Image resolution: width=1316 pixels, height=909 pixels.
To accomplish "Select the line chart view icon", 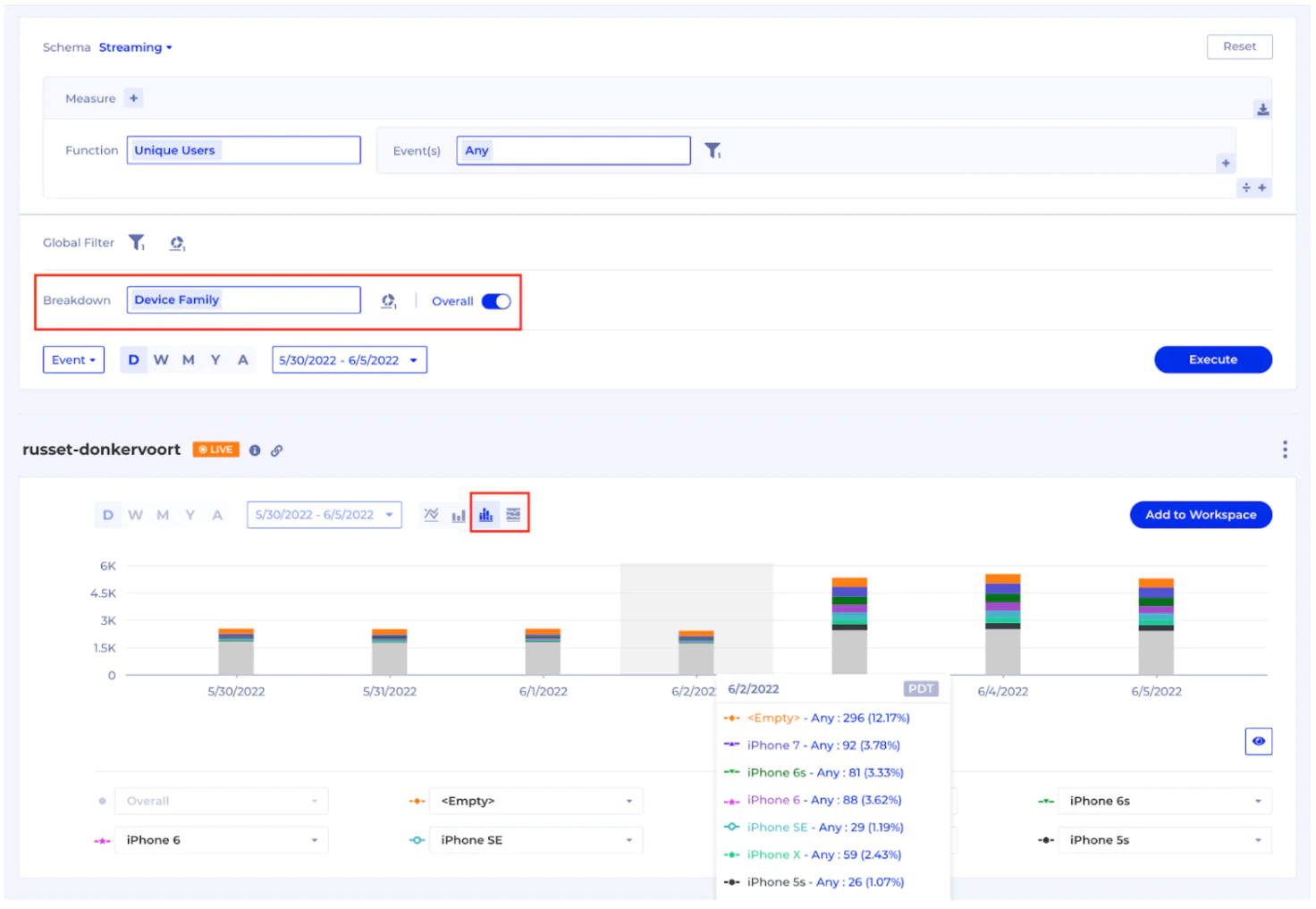I will pyautogui.click(x=431, y=514).
